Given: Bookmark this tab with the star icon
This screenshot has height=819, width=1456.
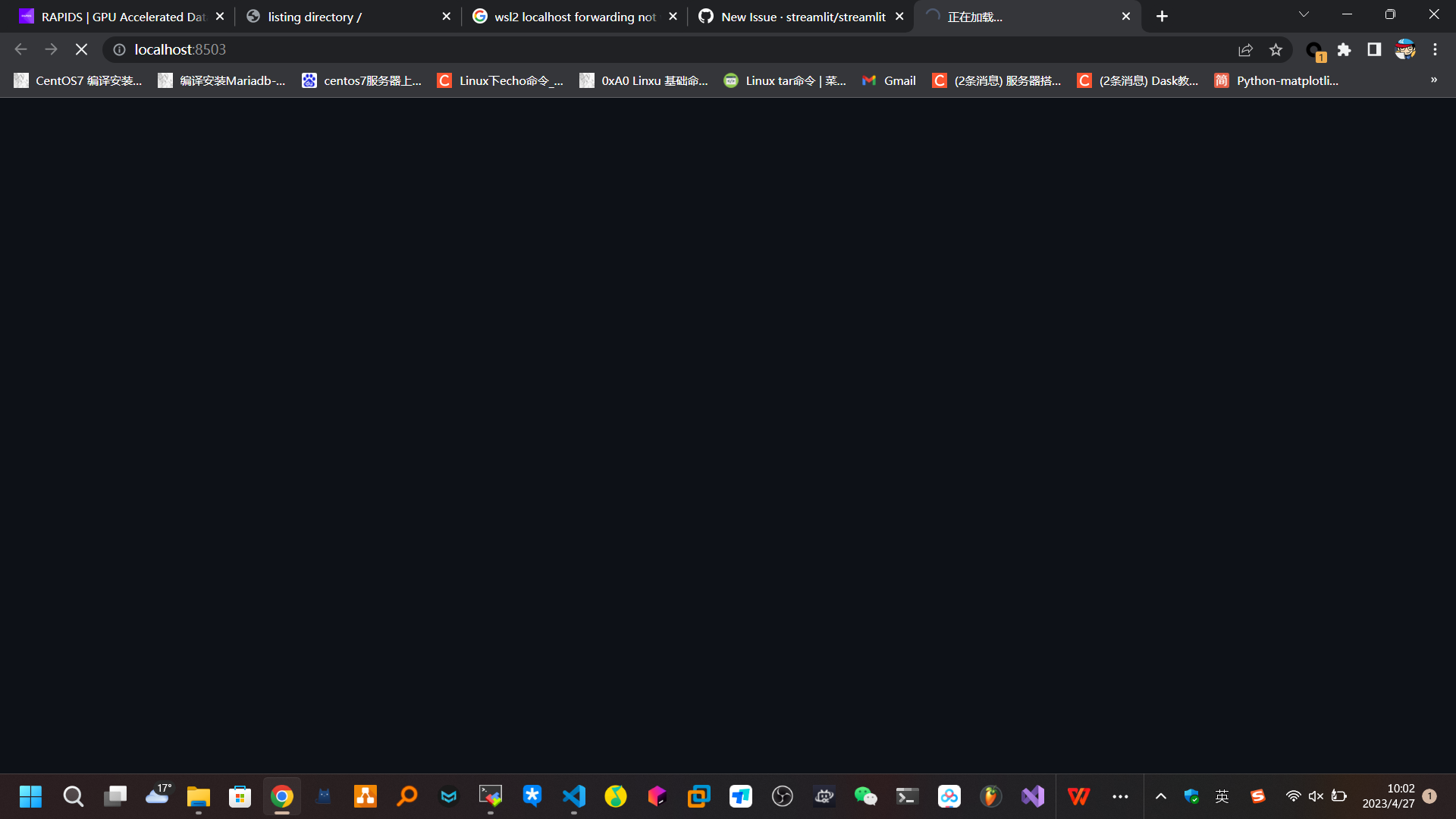Looking at the screenshot, I should (1276, 49).
